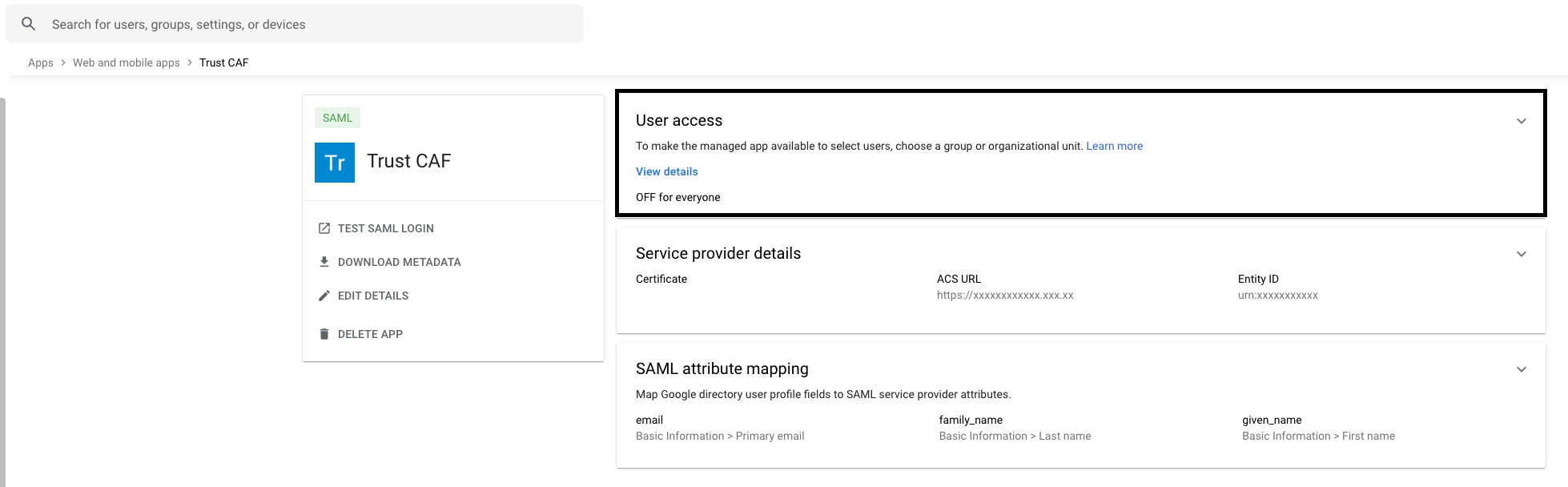Focus the search users, groups, settings field
The height and width of the screenshot is (487, 1568).
tap(295, 24)
